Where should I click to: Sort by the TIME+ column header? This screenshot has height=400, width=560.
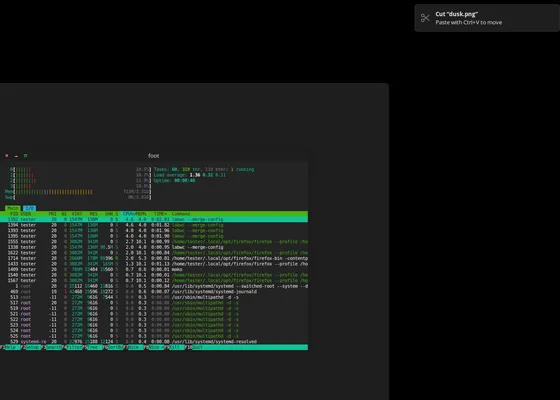tap(159, 214)
